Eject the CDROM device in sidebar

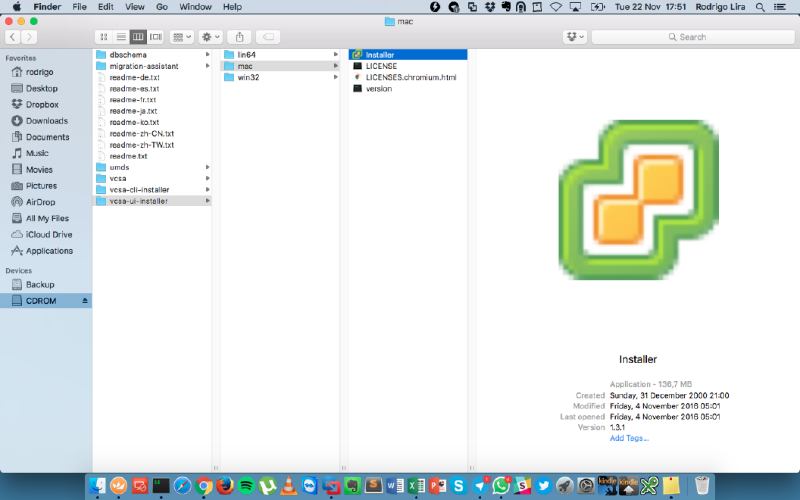coord(85,301)
